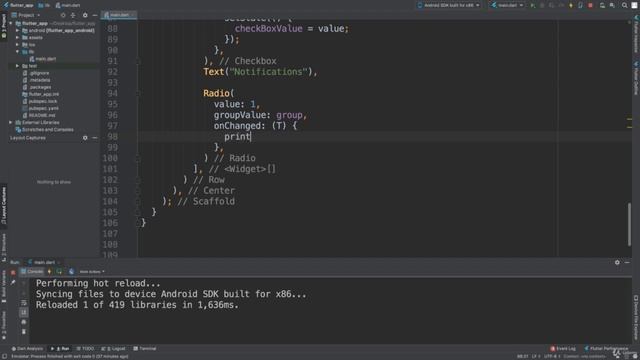This screenshot has width=640, height=360.
Task: Open the main.dart run configuration dropdown
Action: pos(508,5)
